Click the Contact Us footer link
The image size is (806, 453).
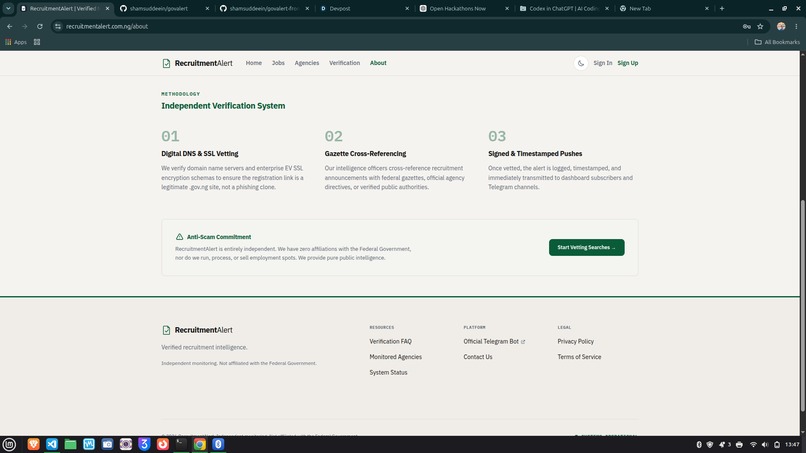478,357
